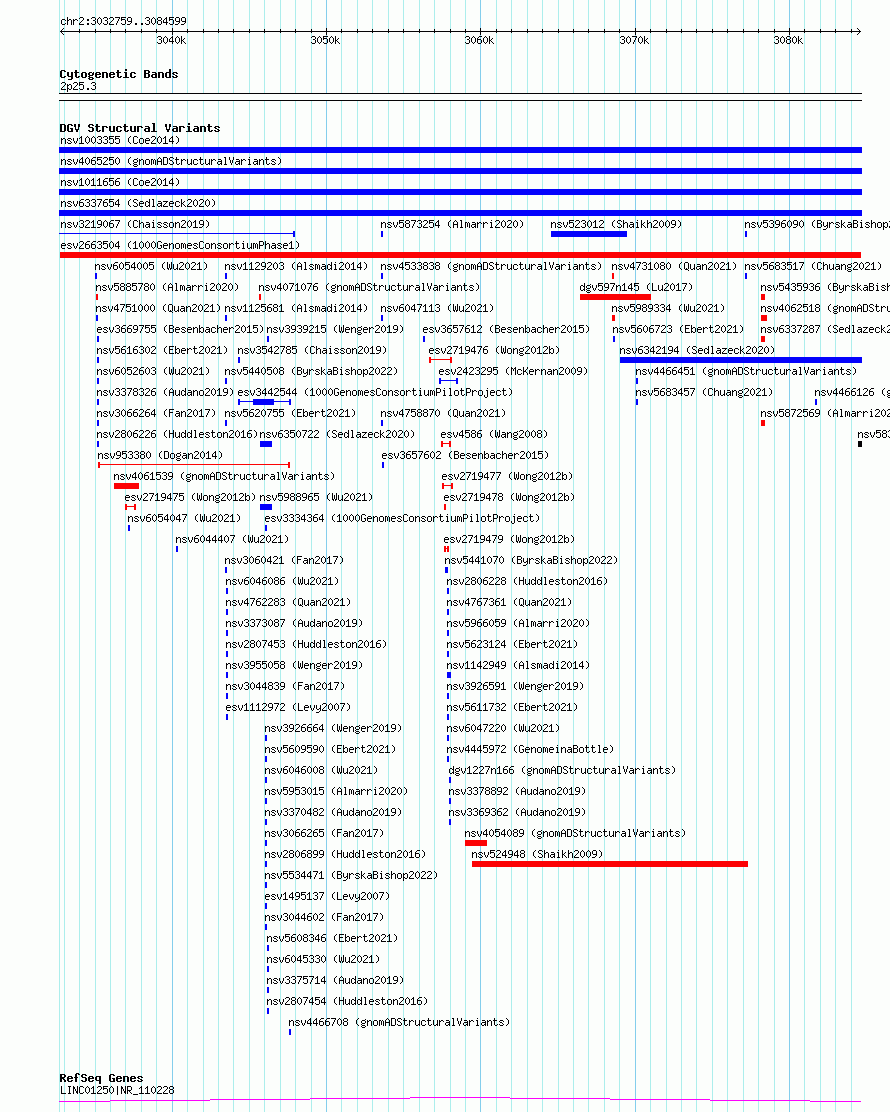Screen dimensions: 890x1112
Task: Select the magenta LINC01250 gene line
Action: [460, 1100]
